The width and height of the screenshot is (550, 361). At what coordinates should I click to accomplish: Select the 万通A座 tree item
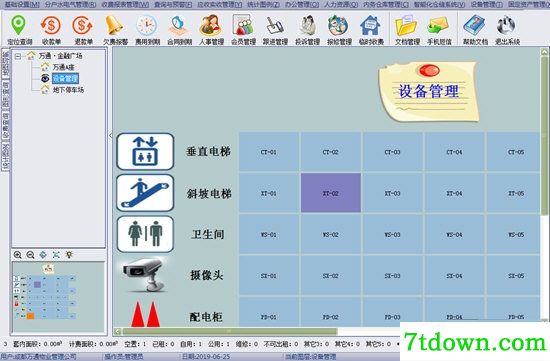[x=63, y=67]
